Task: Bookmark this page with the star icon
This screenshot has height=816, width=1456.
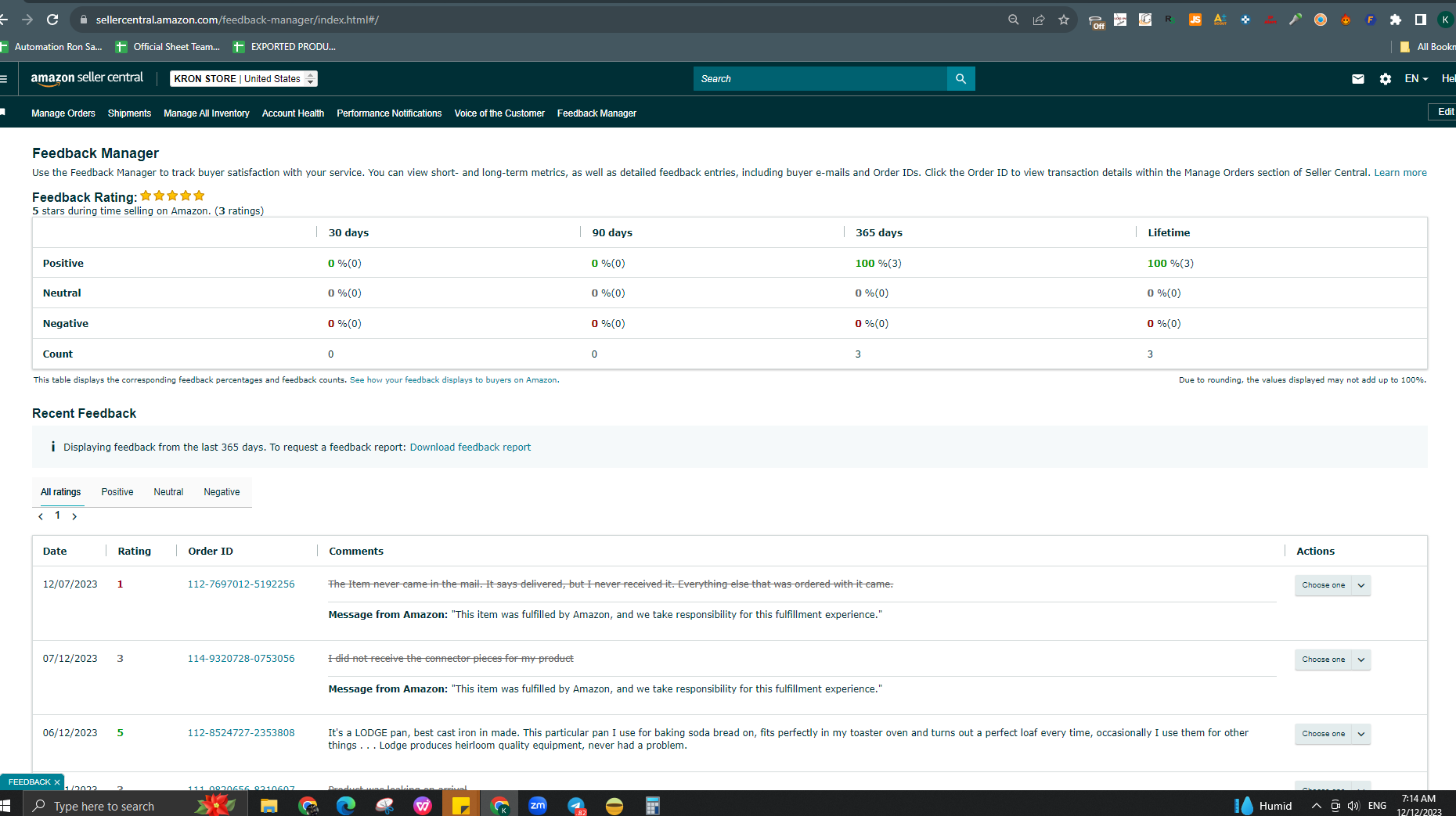Action: [x=1064, y=20]
